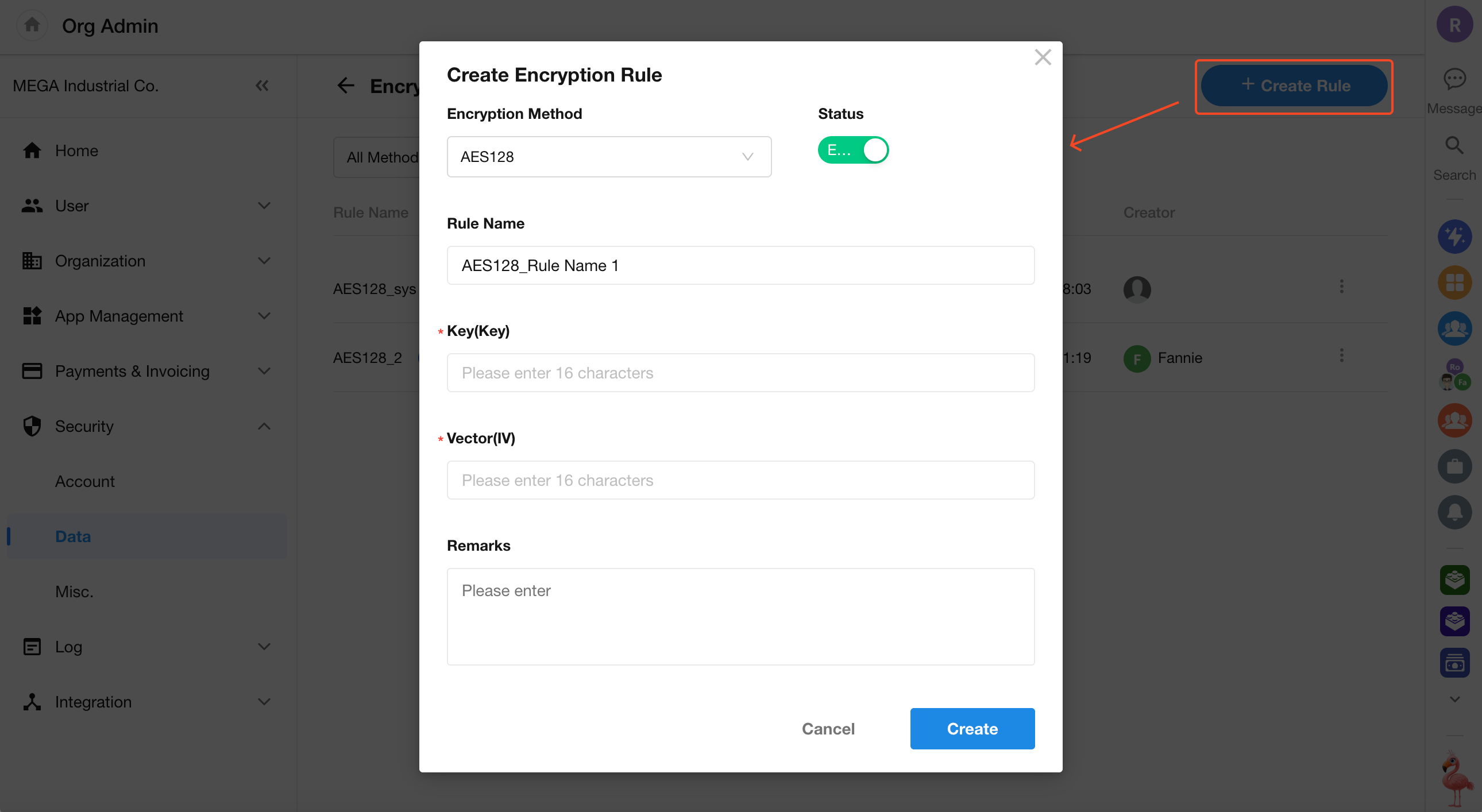The height and width of the screenshot is (812, 1482).
Task: Click the Key(Key) input field
Action: (740, 373)
